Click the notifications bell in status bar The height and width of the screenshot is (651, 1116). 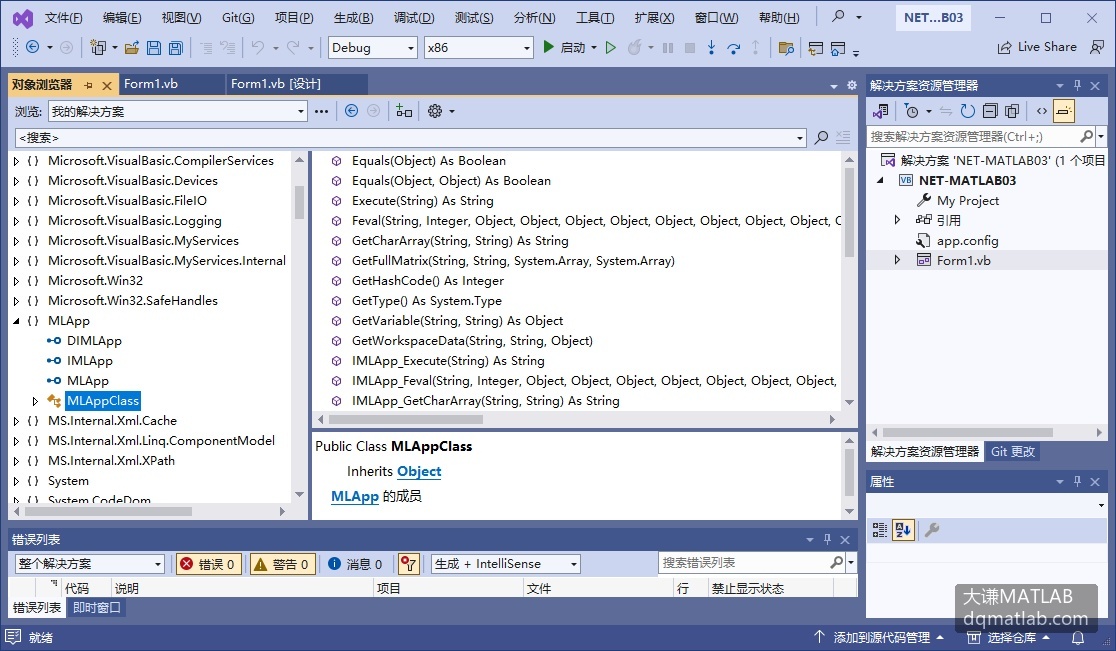tap(1078, 637)
